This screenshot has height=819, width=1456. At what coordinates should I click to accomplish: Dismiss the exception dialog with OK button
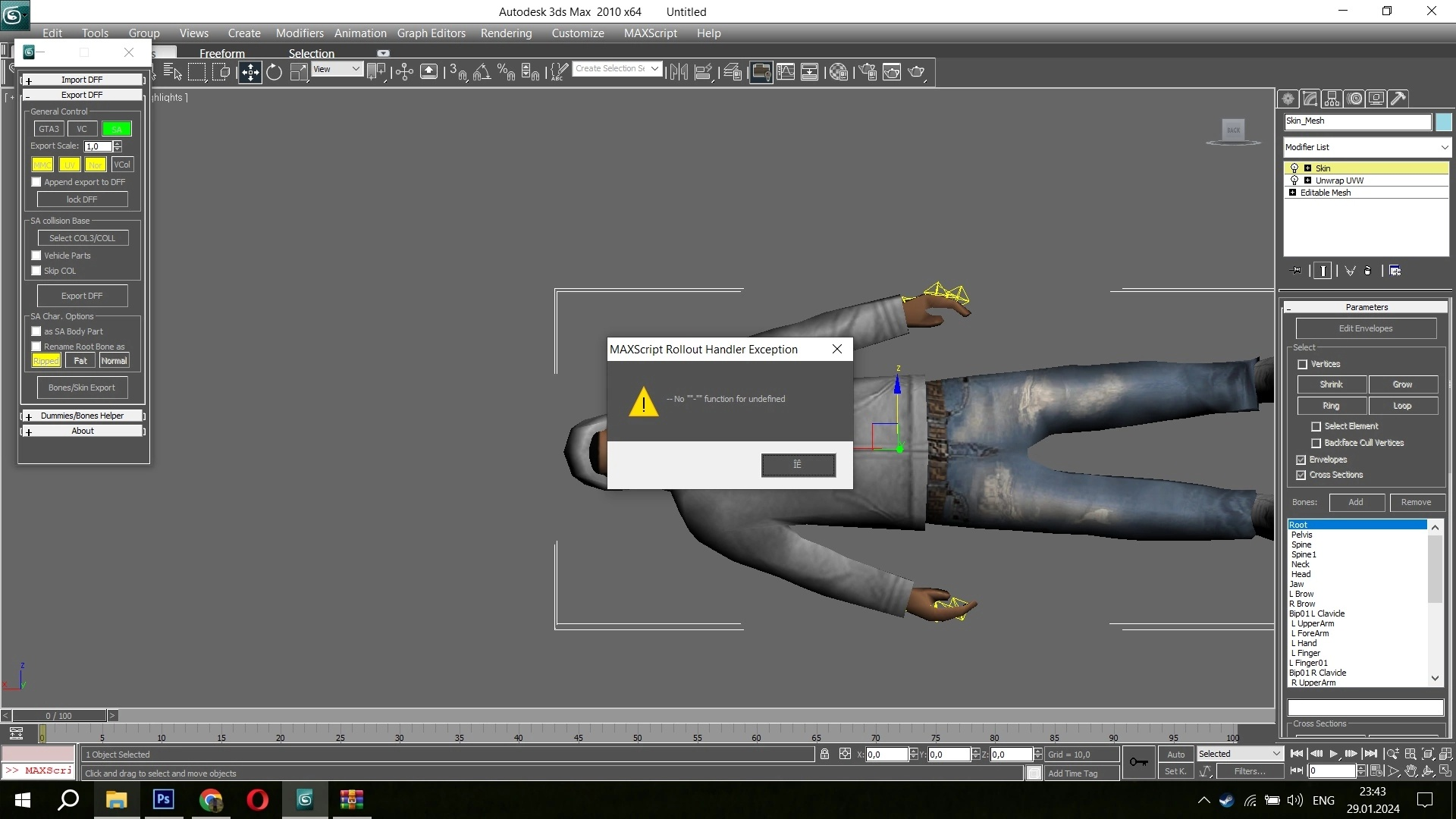798,465
